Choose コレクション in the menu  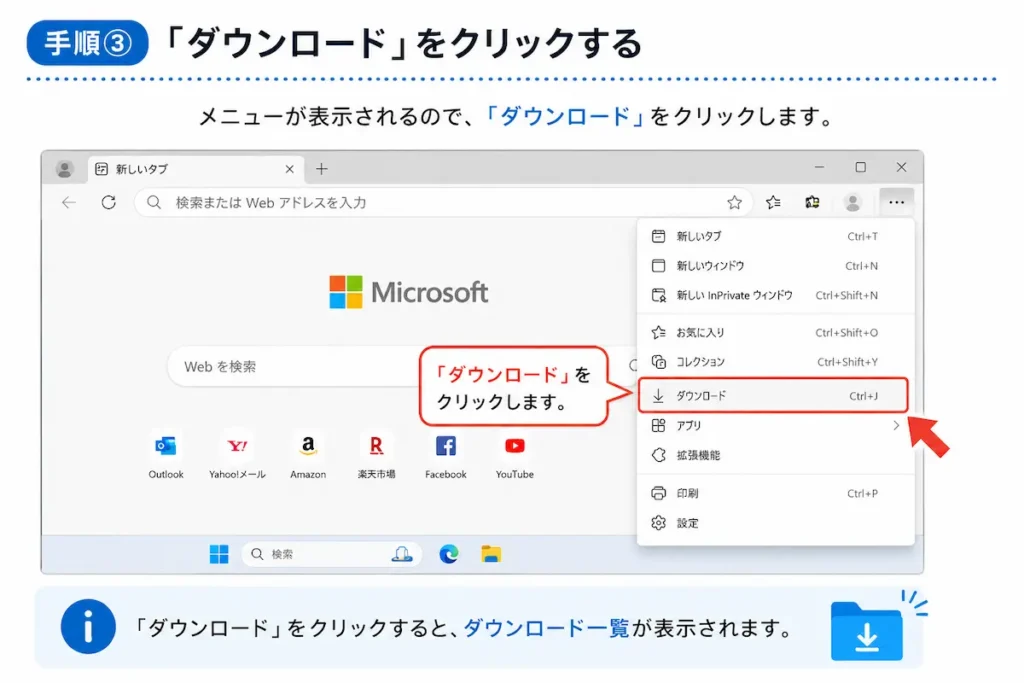pos(775,362)
